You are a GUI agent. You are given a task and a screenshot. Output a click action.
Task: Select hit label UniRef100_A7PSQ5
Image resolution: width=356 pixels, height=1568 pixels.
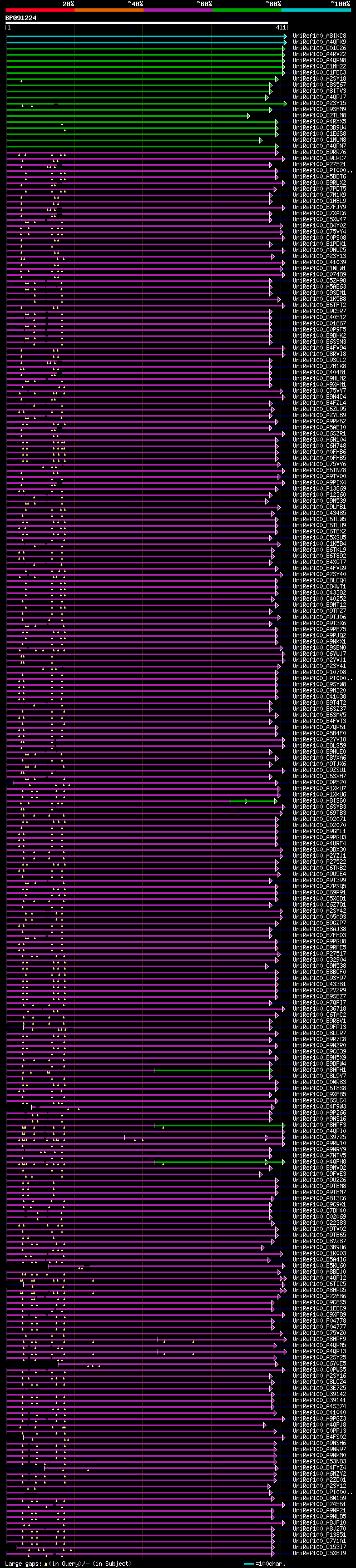point(319,886)
